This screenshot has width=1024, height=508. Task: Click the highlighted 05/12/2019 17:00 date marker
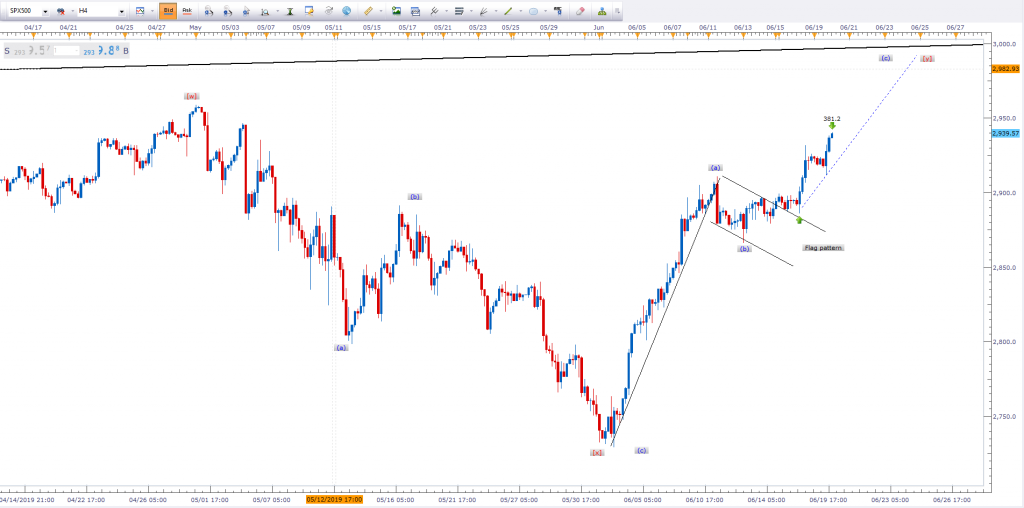[x=334, y=497]
